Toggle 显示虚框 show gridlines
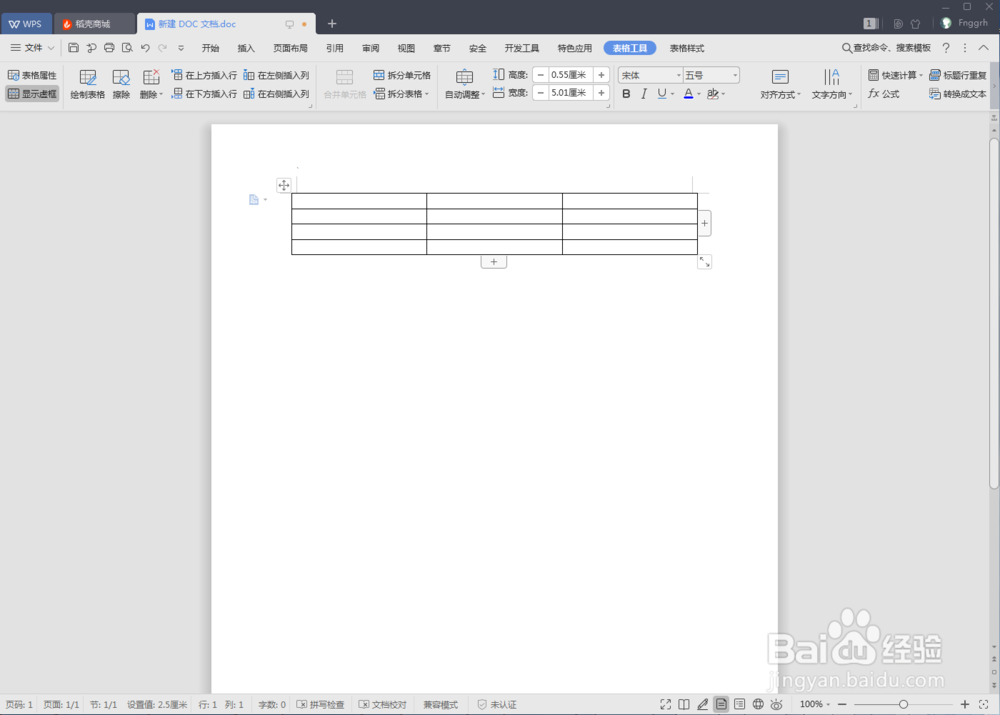This screenshot has height=715, width=1000. 32,94
